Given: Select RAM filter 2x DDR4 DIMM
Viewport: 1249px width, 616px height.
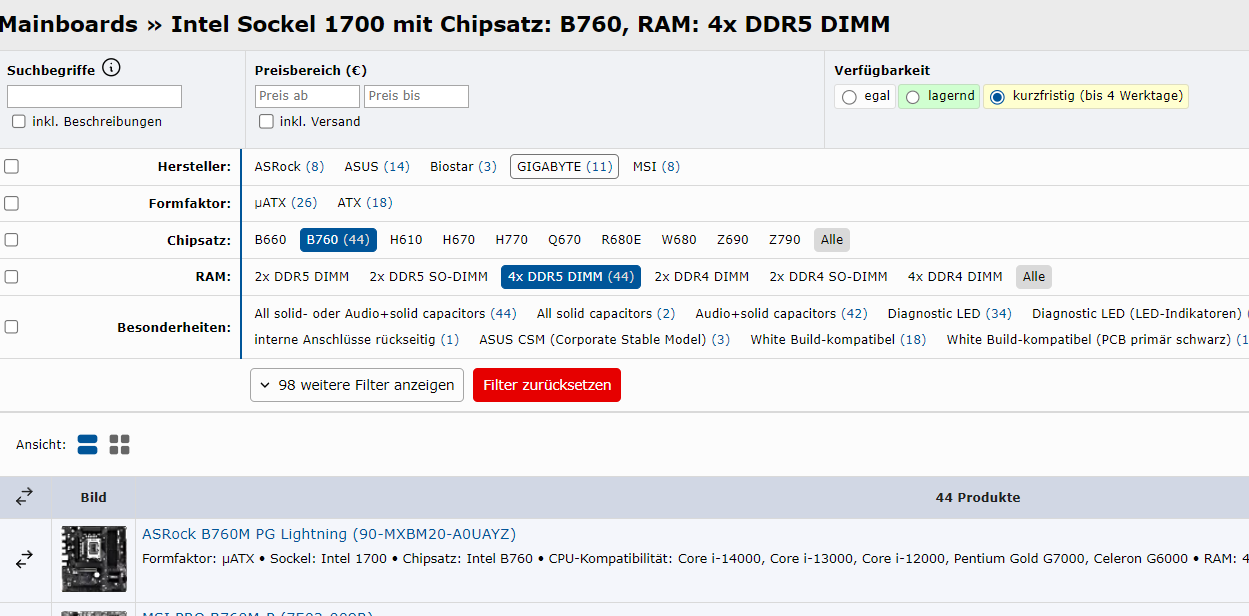Looking at the screenshot, I should click(x=702, y=277).
